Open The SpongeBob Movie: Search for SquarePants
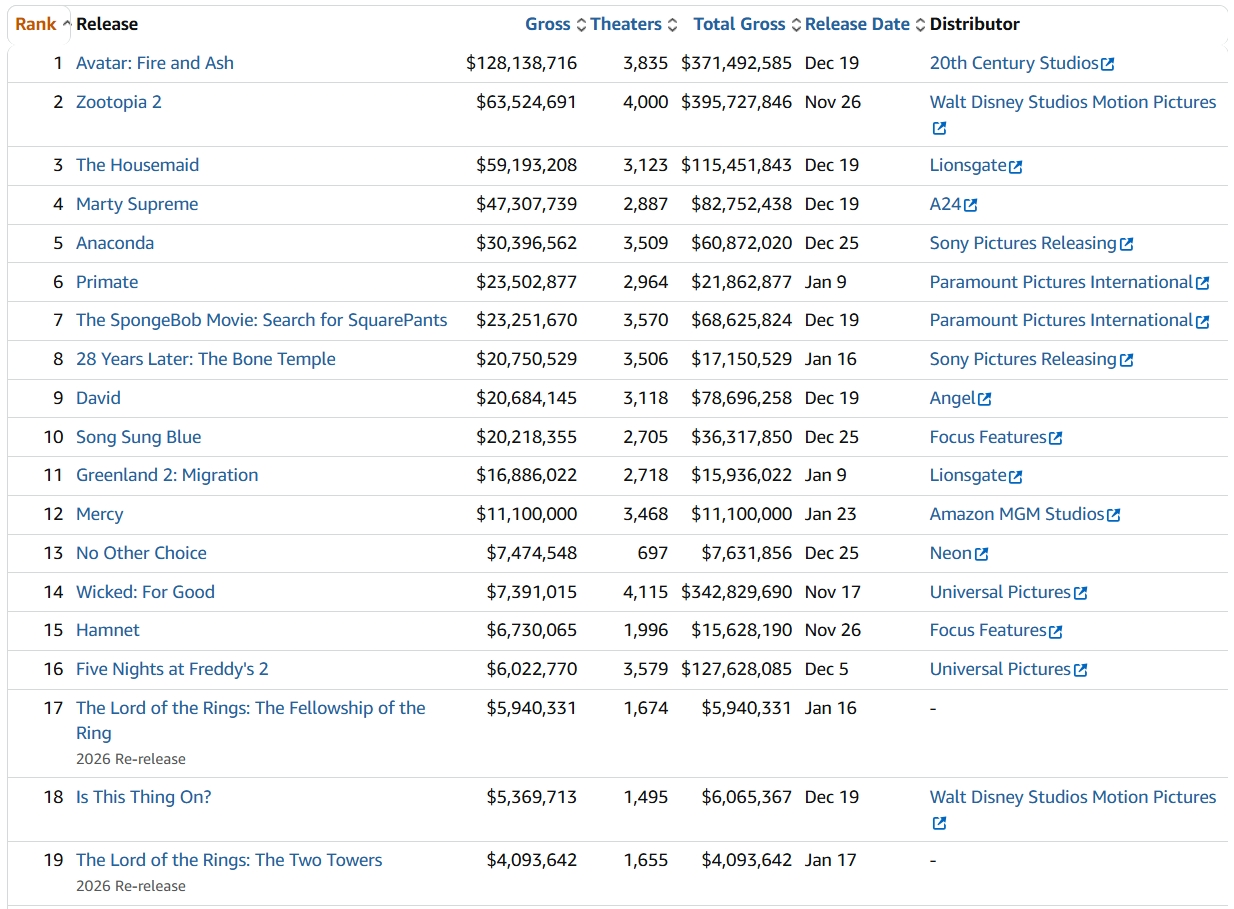 pyautogui.click(x=261, y=320)
